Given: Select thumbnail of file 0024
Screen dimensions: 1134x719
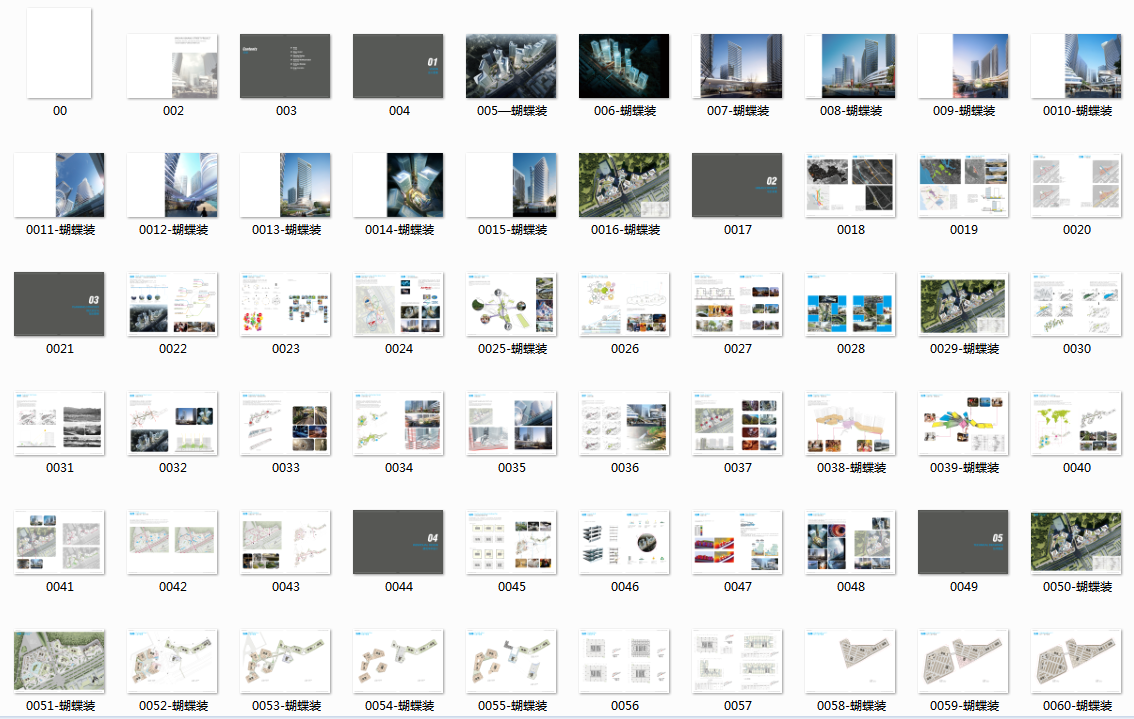Looking at the screenshot, I should pos(398,304).
